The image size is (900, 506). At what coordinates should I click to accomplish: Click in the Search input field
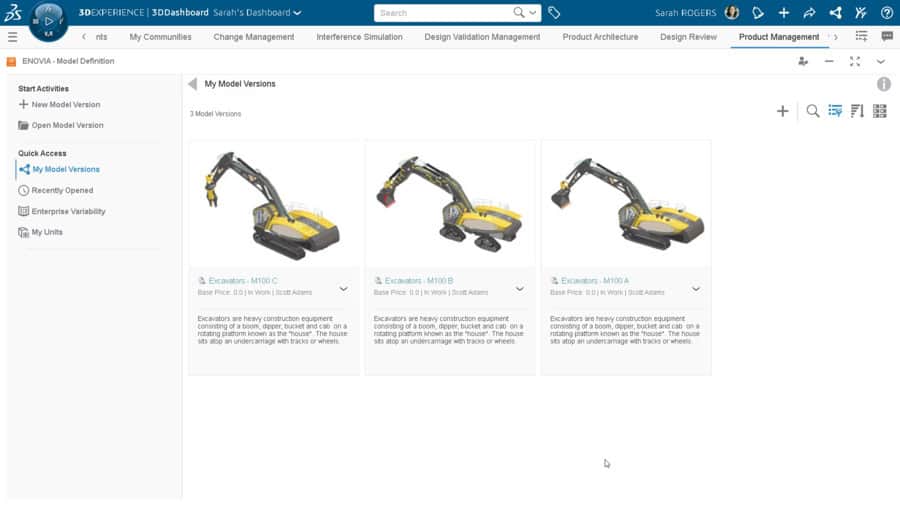[x=443, y=13]
